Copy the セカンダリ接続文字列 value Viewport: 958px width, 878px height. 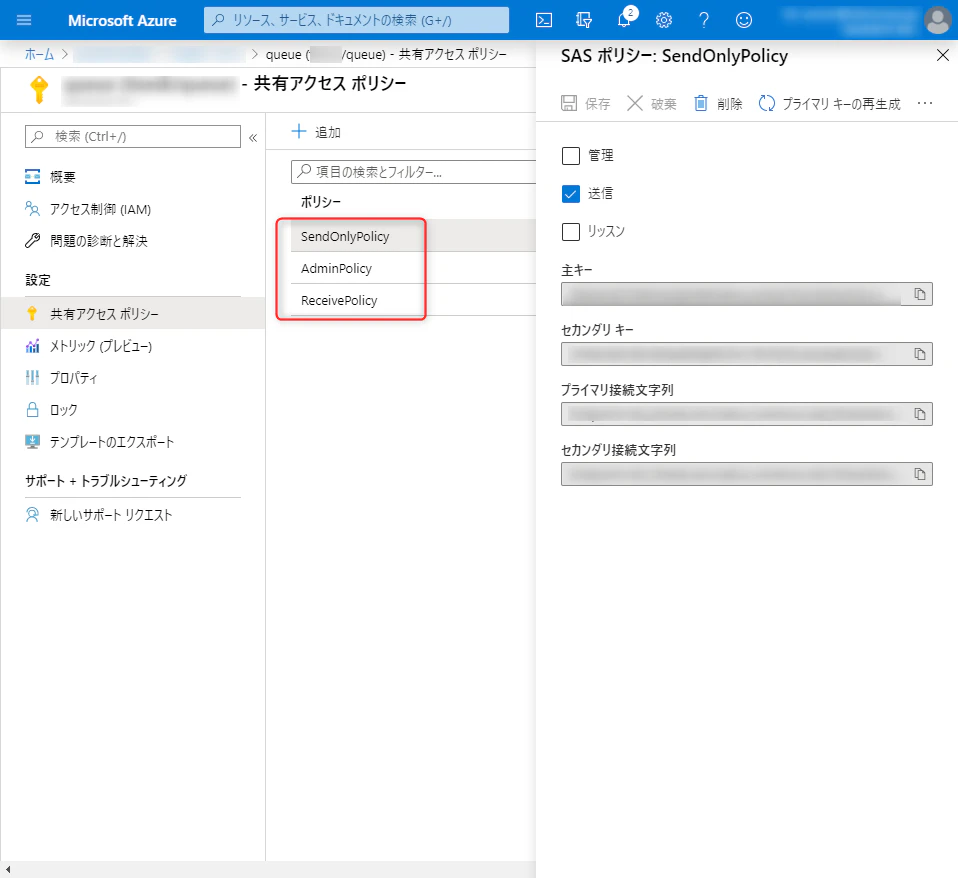coord(920,474)
